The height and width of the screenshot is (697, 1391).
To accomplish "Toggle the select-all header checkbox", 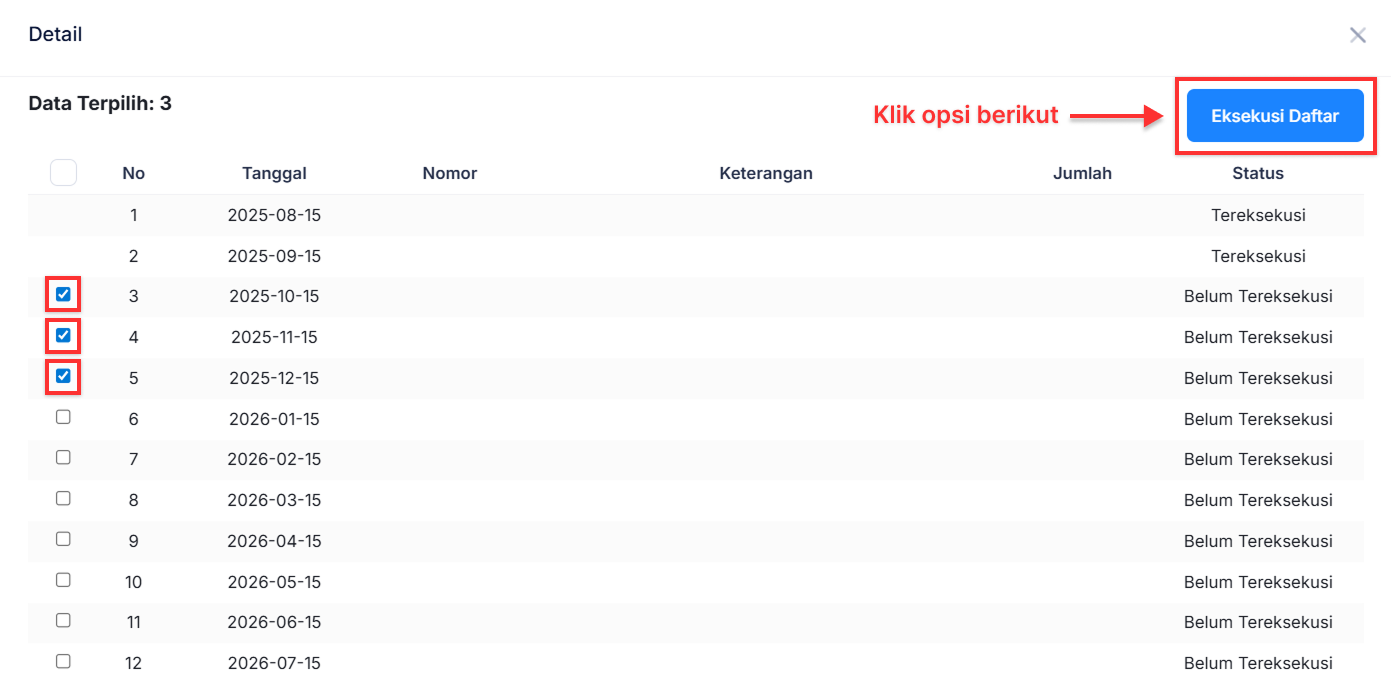I will click(63, 173).
